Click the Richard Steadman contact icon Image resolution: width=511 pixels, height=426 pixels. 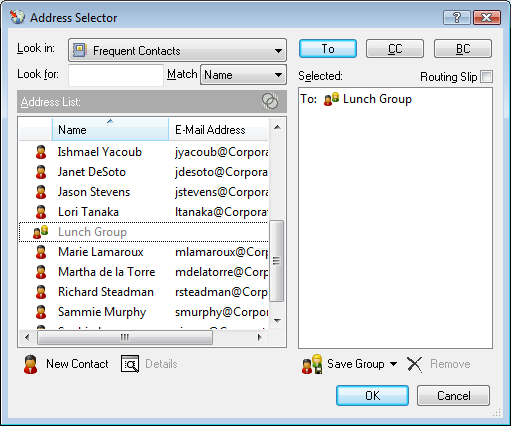(x=41, y=292)
